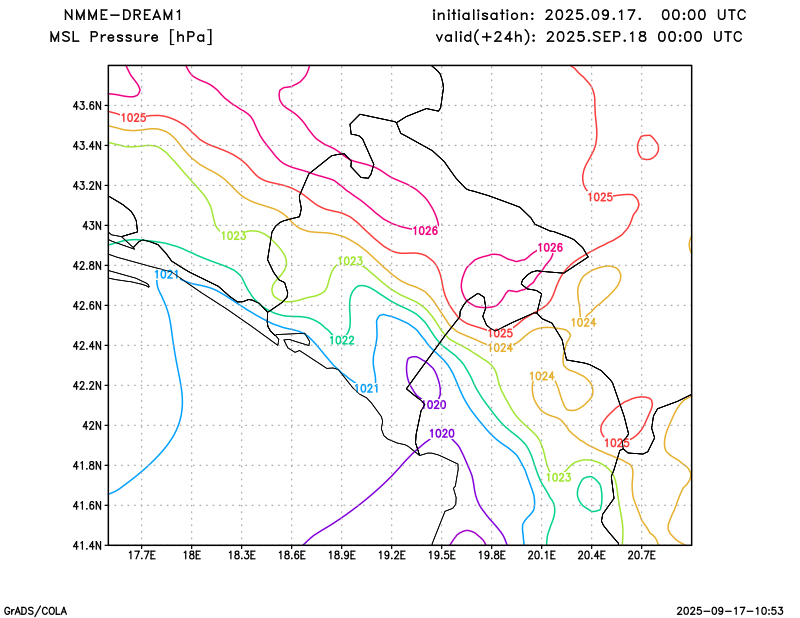800x618 pixels.
Task: Select the blue 1021 label near 42.8N axis
Action: tap(167, 275)
